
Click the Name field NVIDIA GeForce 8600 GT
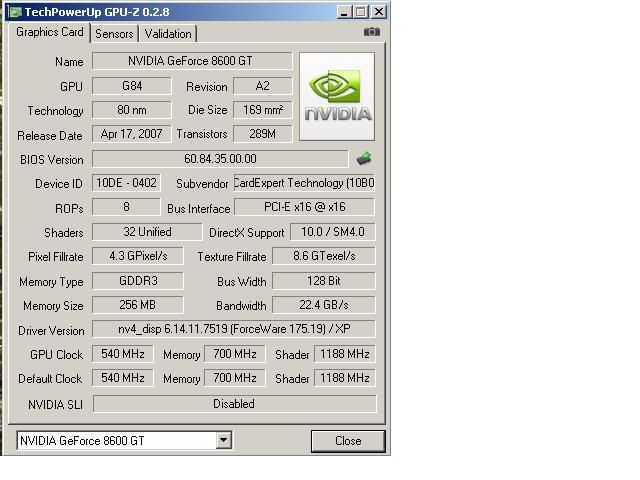[192, 61]
